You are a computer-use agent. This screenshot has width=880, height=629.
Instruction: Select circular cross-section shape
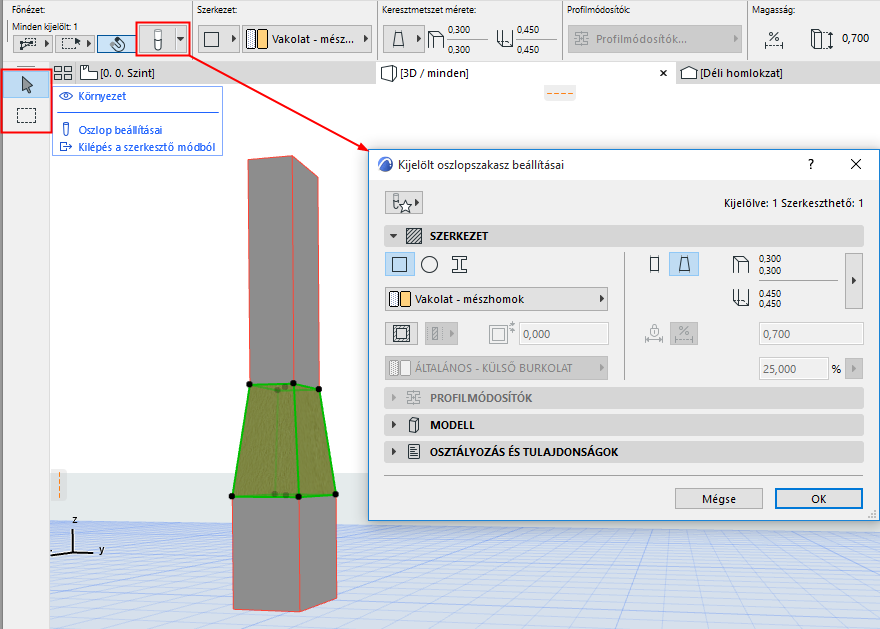pyautogui.click(x=430, y=265)
